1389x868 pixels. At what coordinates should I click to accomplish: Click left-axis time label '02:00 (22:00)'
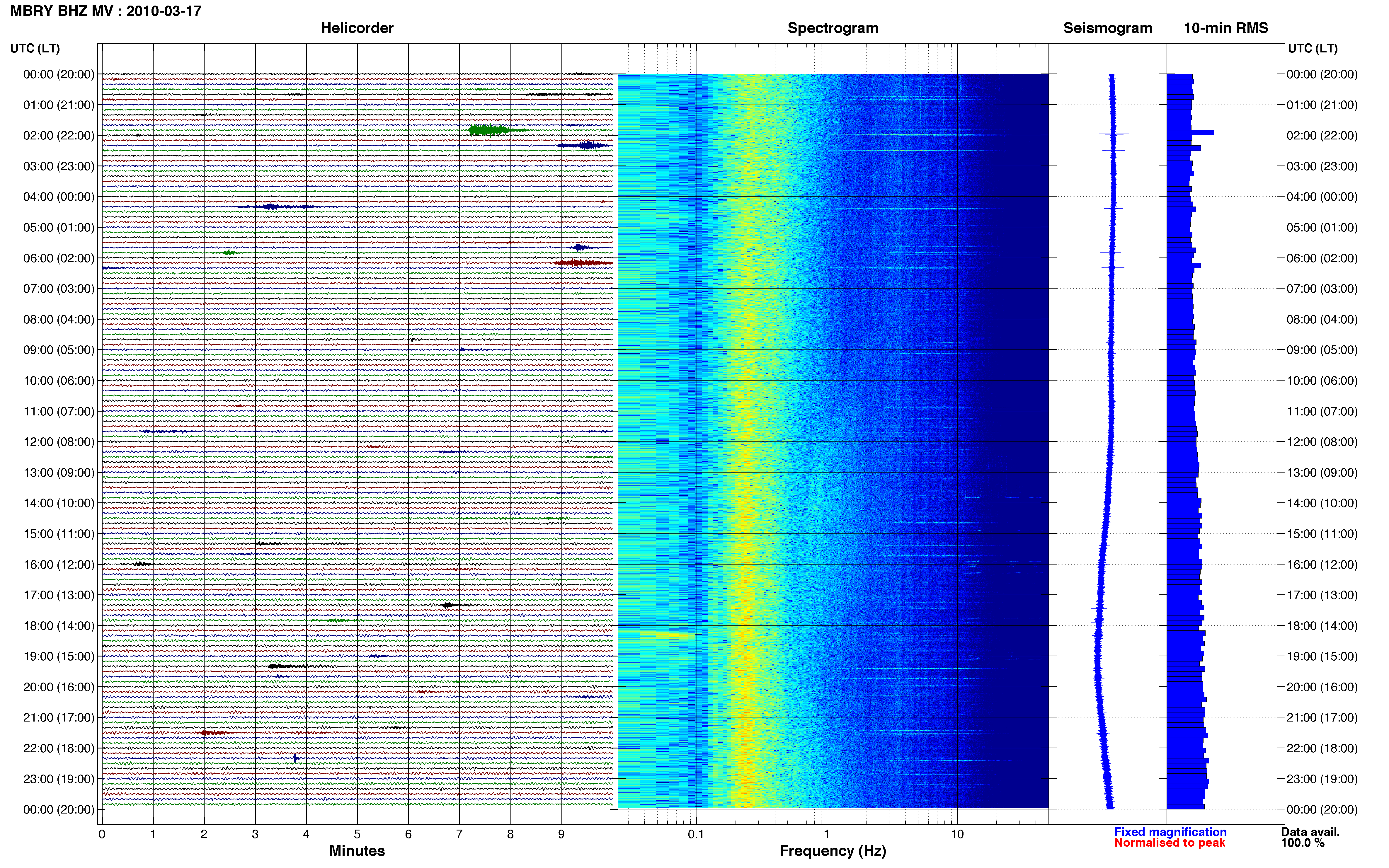(59, 135)
